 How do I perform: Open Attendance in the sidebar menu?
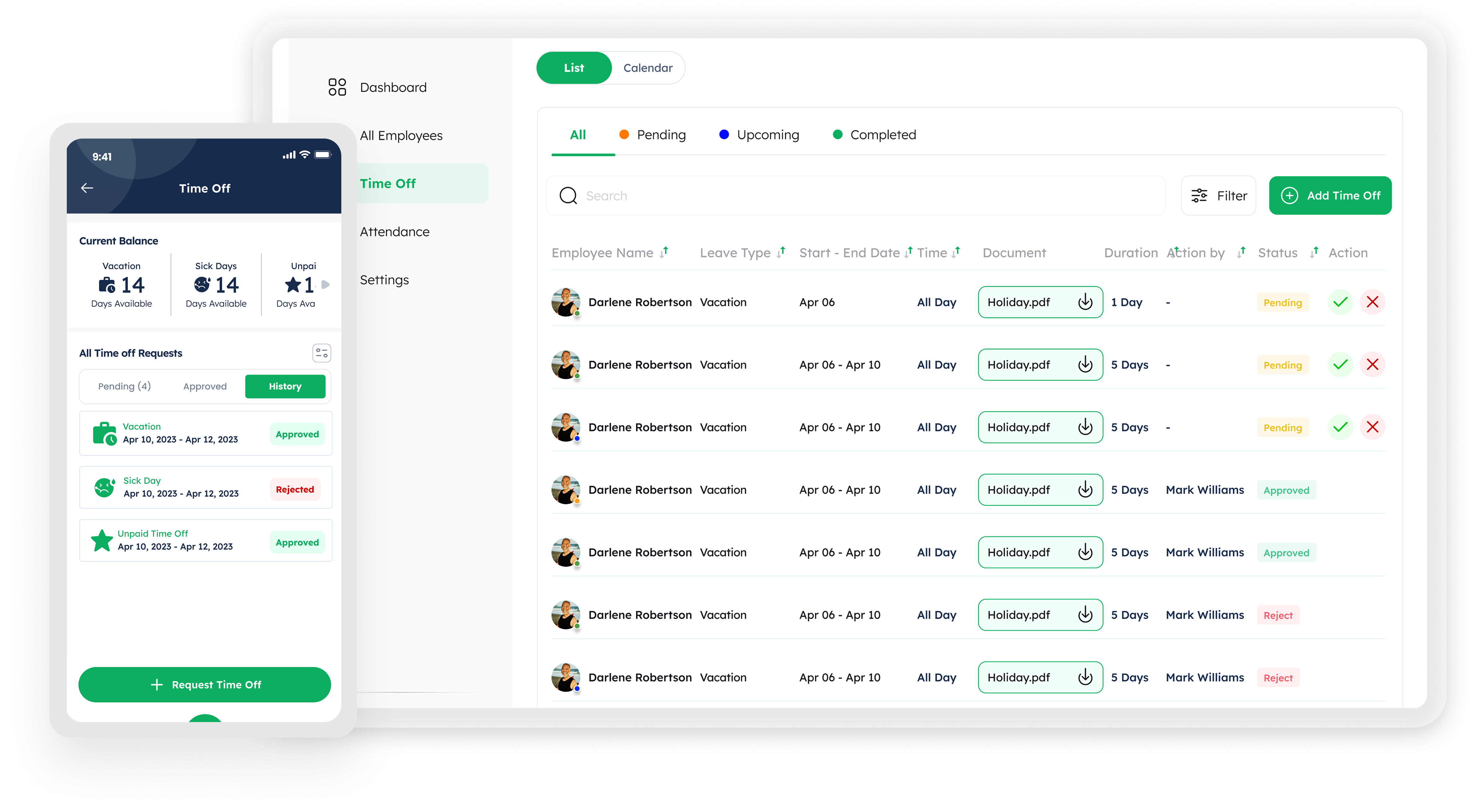(x=394, y=232)
